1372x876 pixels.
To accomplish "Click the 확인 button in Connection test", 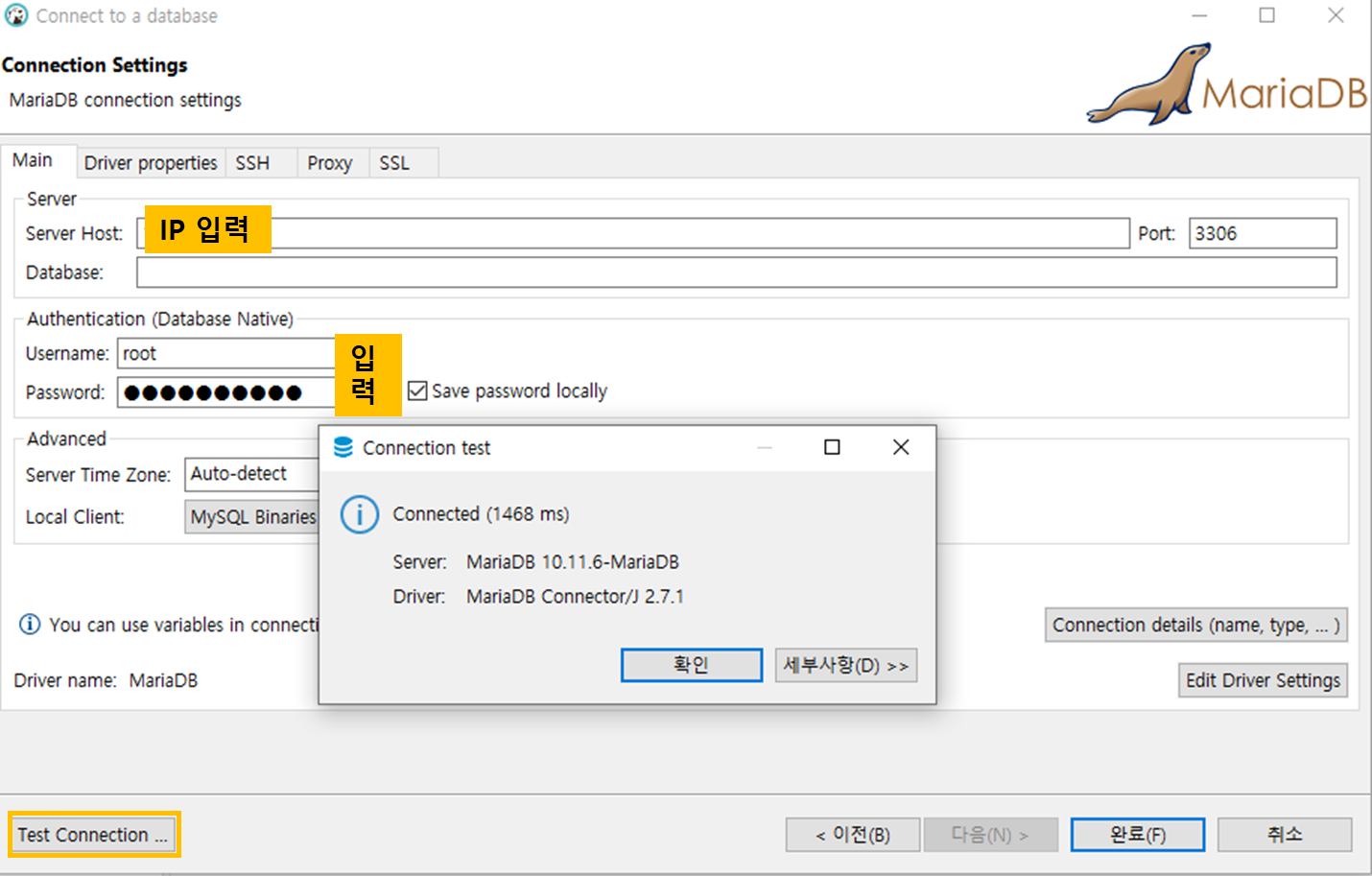I will [692, 665].
